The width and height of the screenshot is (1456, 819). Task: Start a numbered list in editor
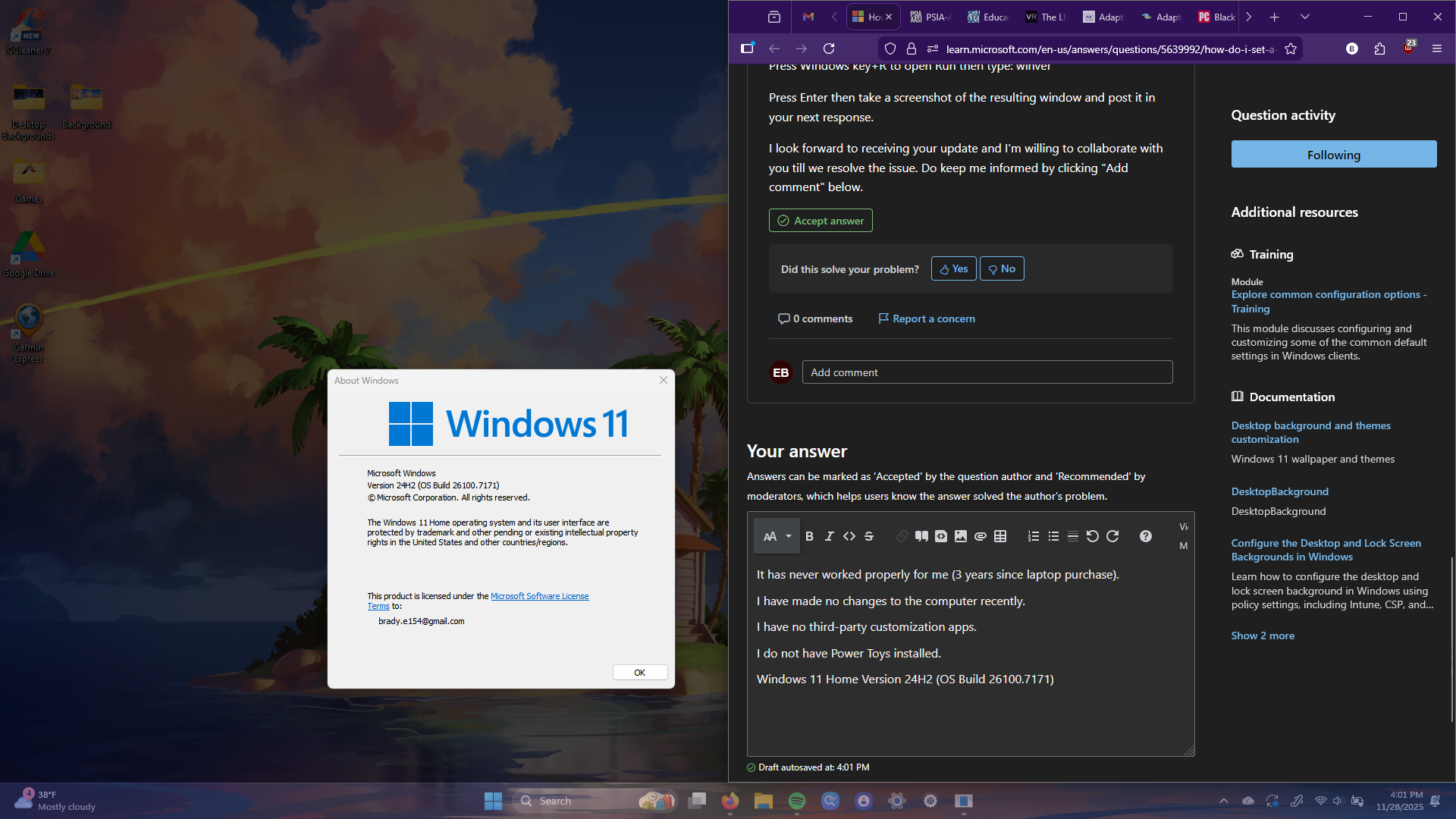point(1033,536)
